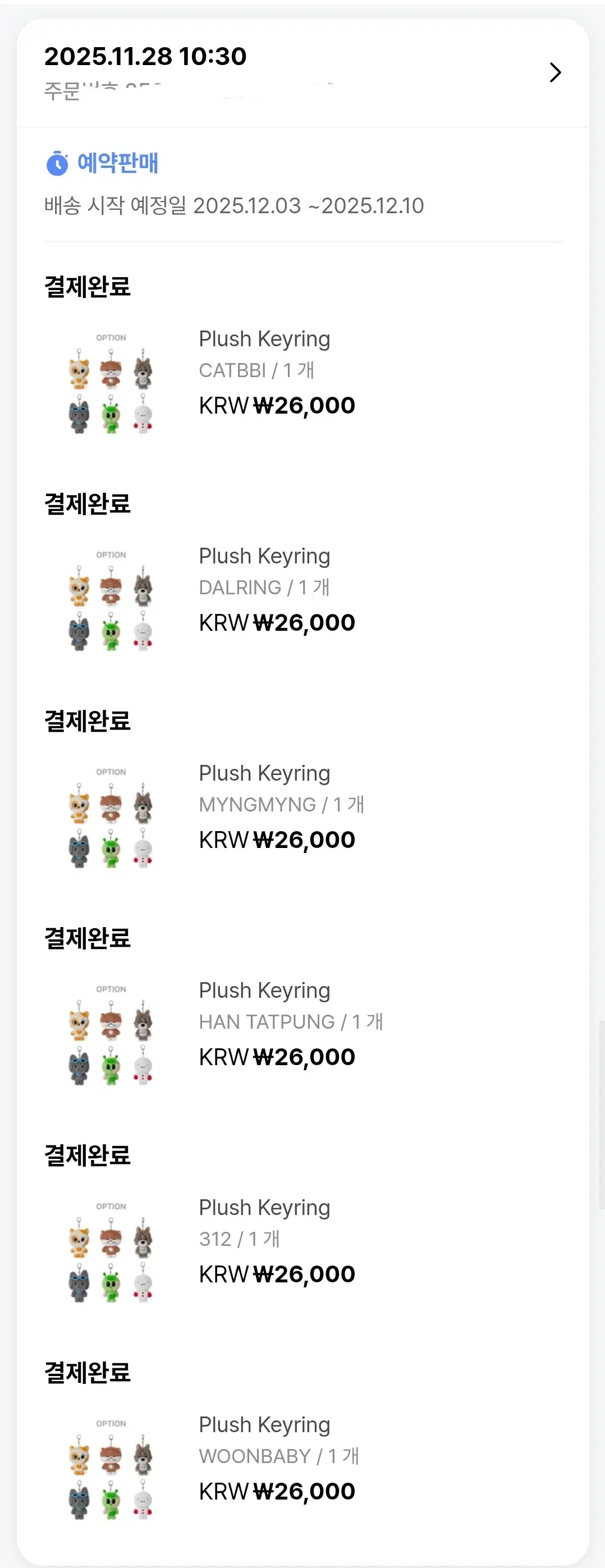
Task: Open CATBBI Plush Keyring thumbnail
Action: point(111,382)
